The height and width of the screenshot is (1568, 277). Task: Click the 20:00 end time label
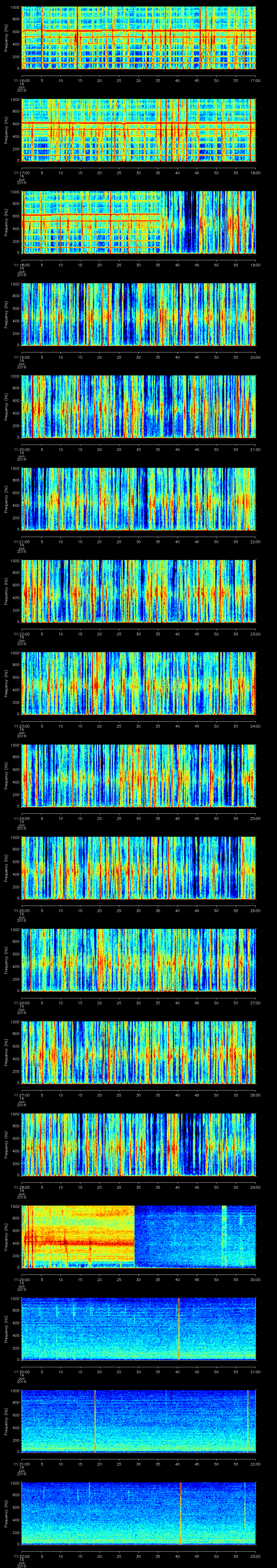click(255, 357)
